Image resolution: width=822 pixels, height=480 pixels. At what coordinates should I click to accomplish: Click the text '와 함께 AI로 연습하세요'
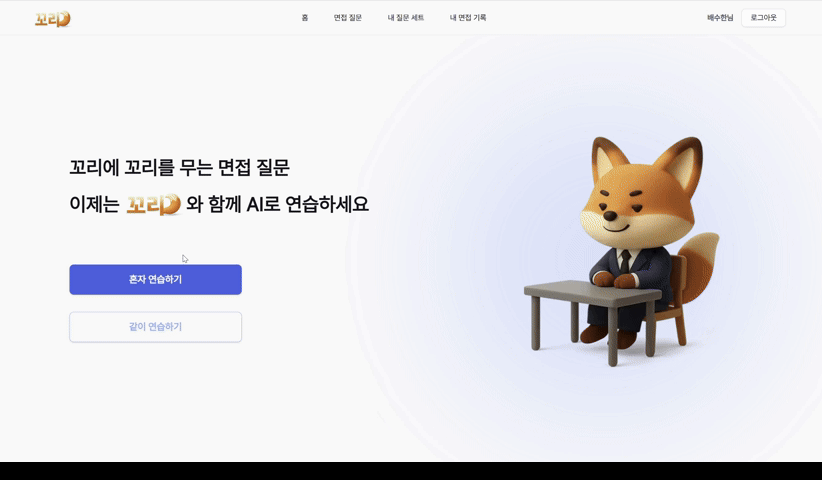pos(277,204)
